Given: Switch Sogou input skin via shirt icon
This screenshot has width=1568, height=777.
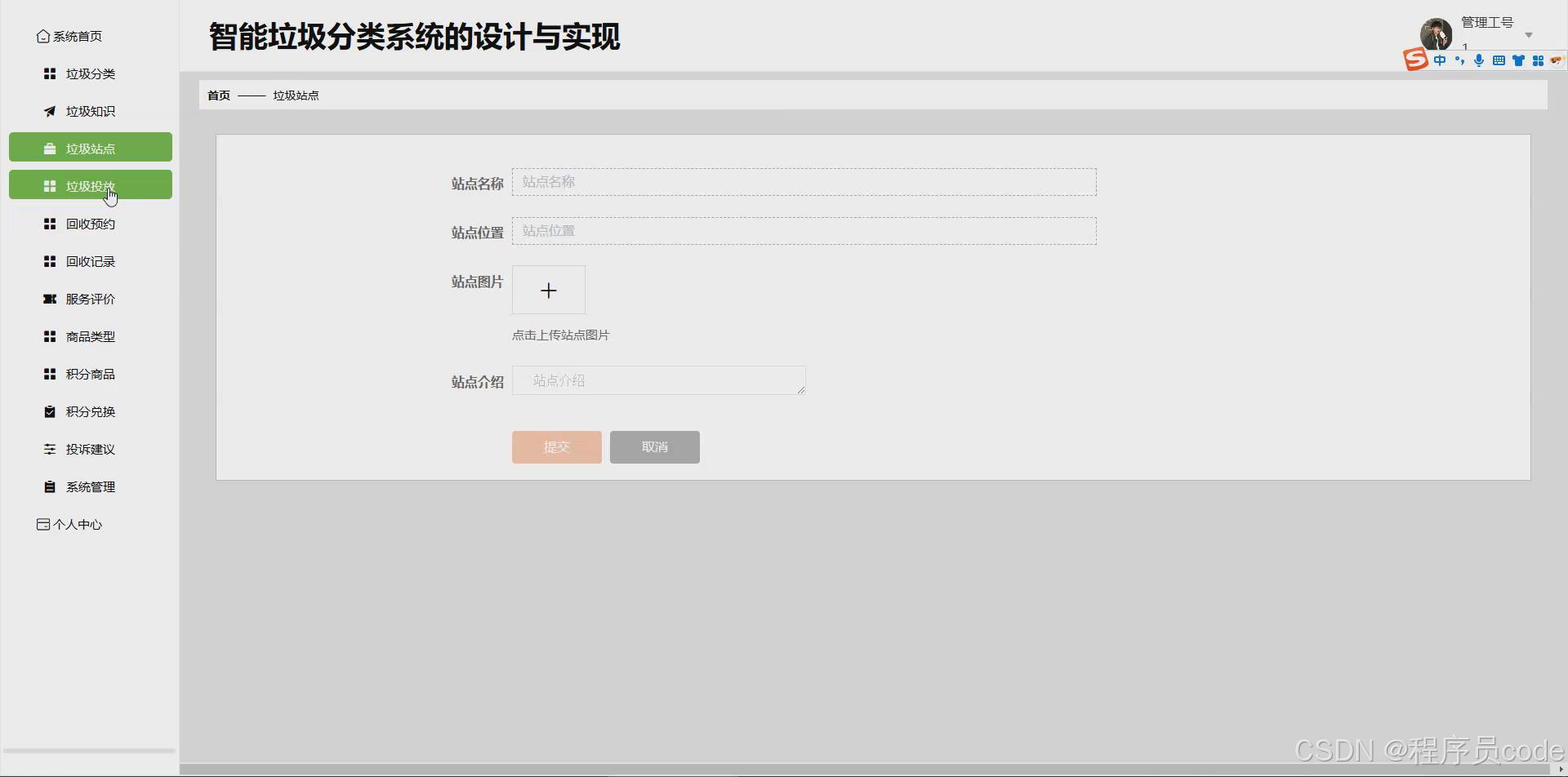Looking at the screenshot, I should pyautogui.click(x=1519, y=60).
